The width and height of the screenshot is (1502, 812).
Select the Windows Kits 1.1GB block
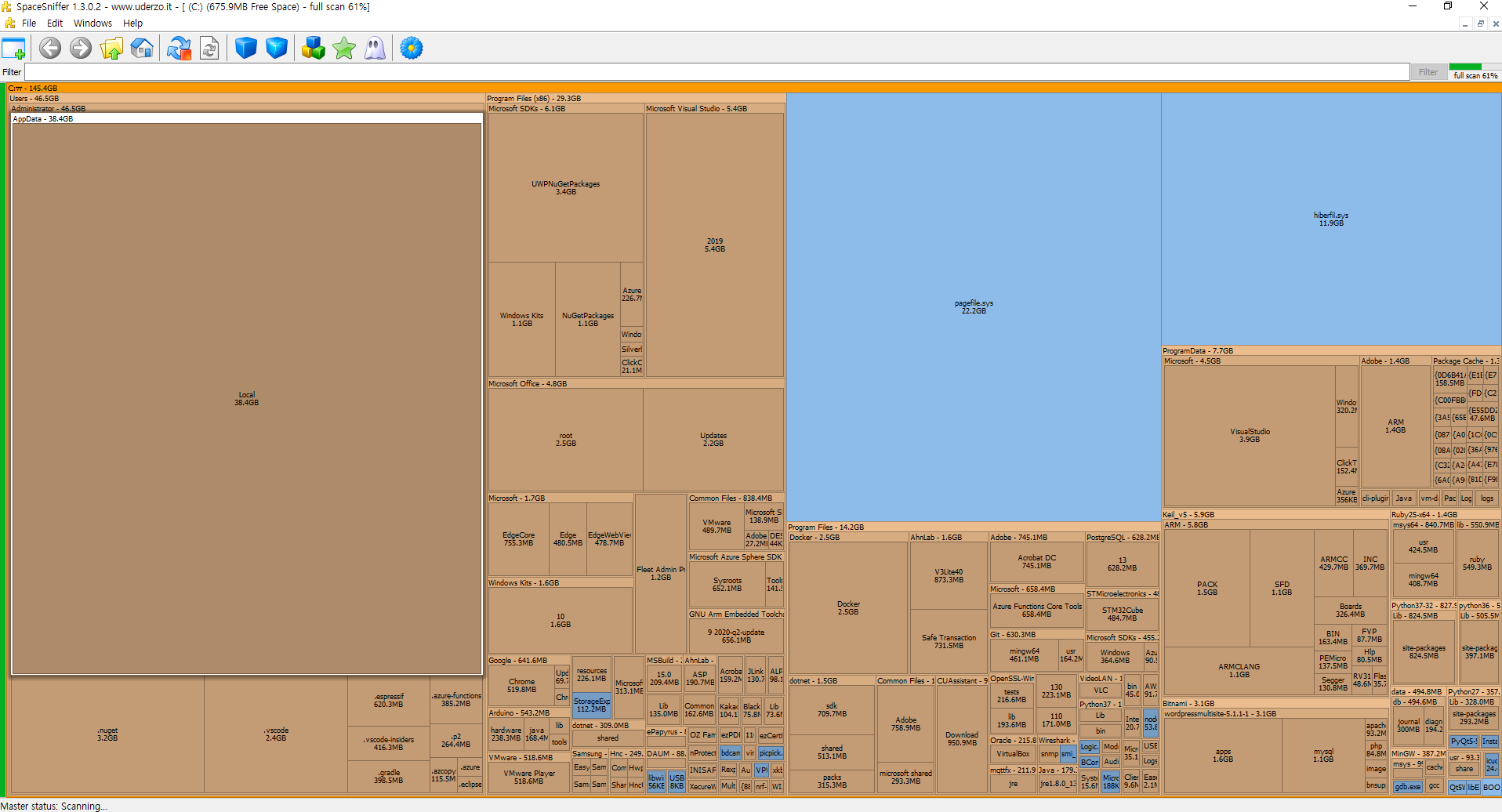point(521,320)
